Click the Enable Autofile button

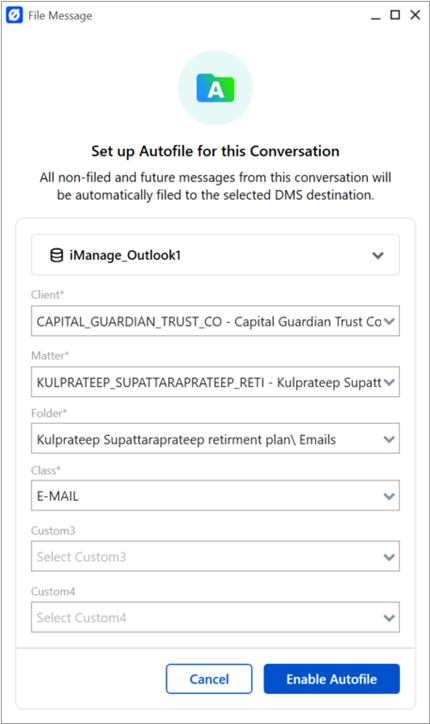tap(332, 679)
